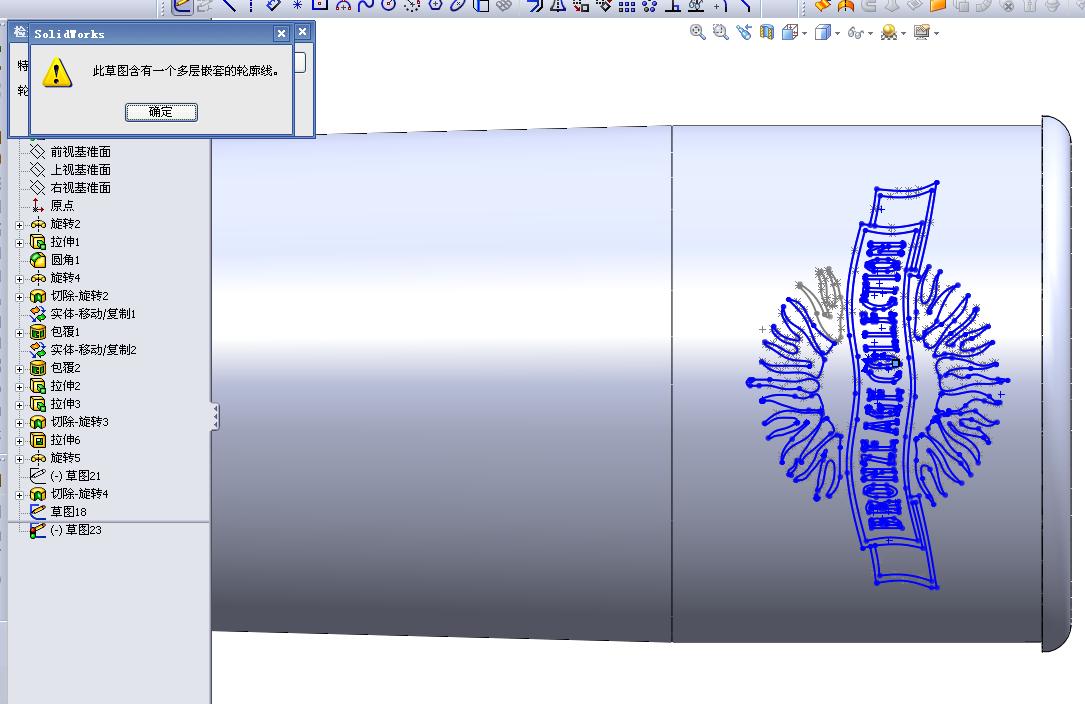The height and width of the screenshot is (704, 1085).
Task: Expand the 切除-旋转2 feature node
Action: [19, 297]
